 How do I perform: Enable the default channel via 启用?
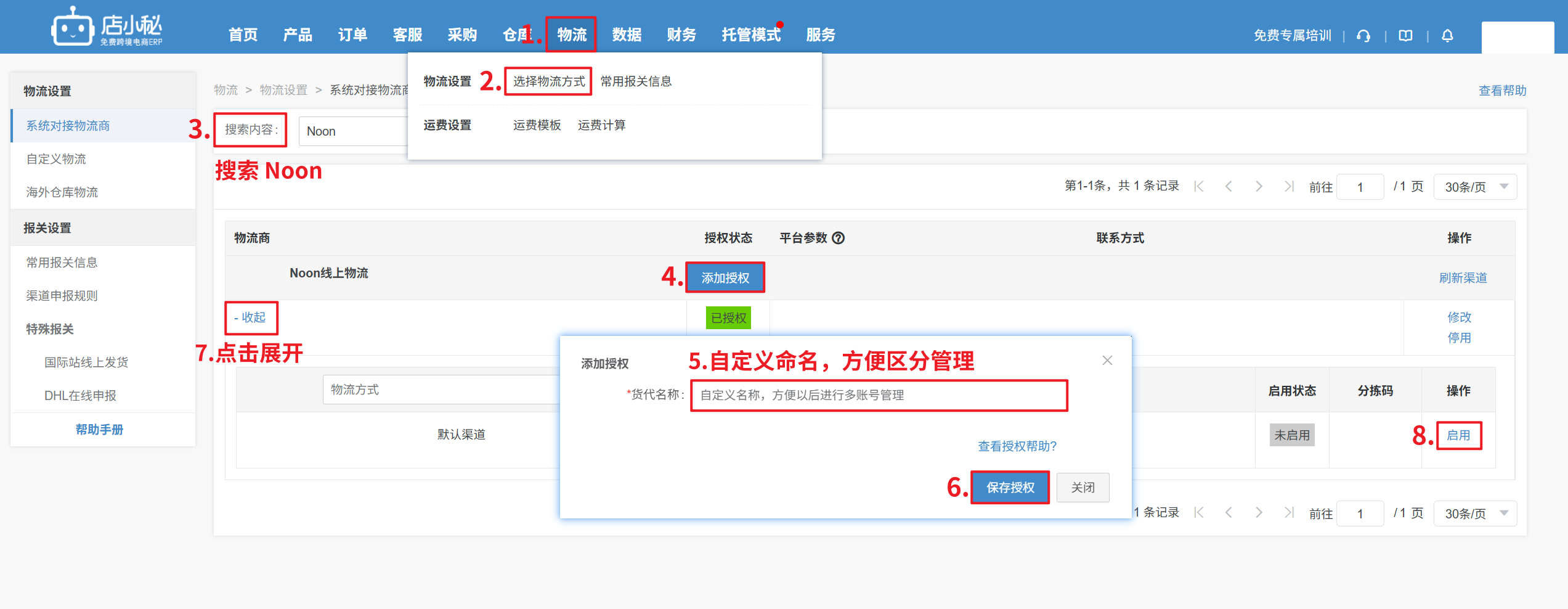(1458, 435)
